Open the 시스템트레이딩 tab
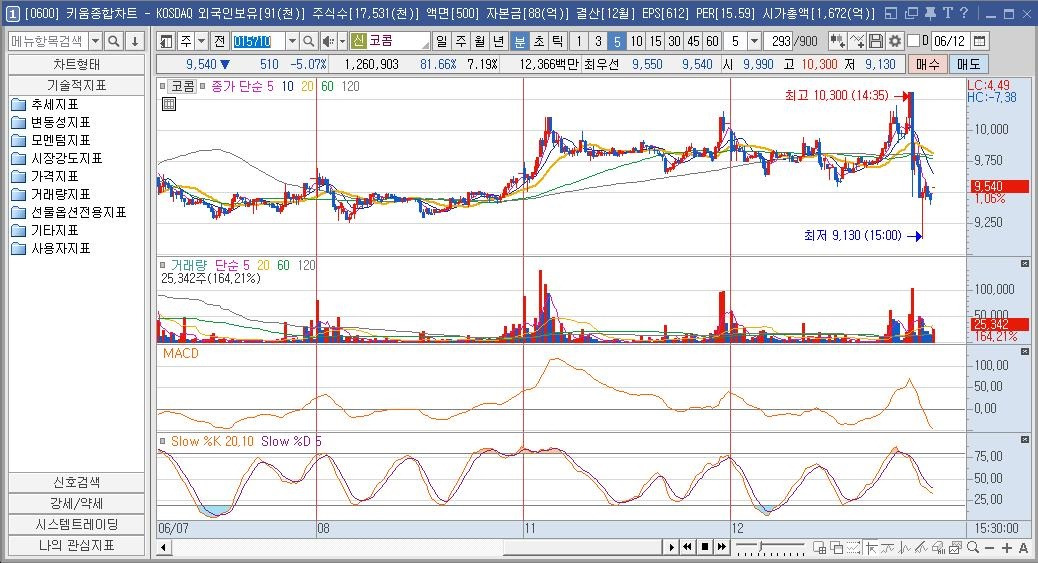The width and height of the screenshot is (1038, 563). (76, 525)
